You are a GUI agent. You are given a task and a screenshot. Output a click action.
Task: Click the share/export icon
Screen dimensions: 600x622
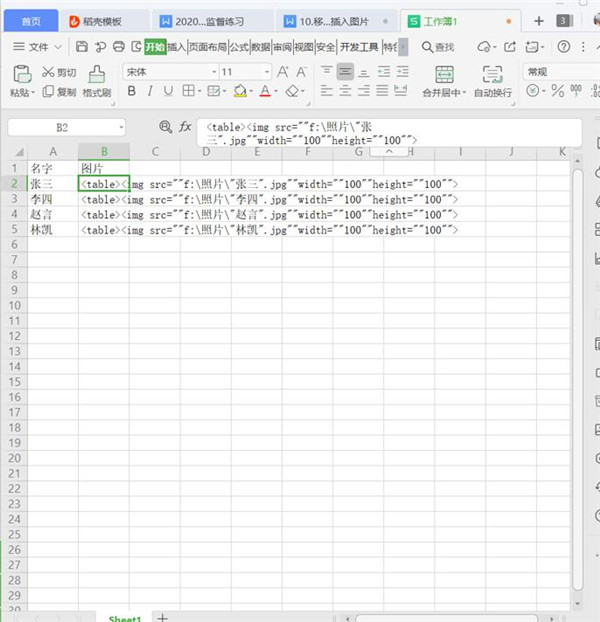pyautogui.click(x=510, y=47)
